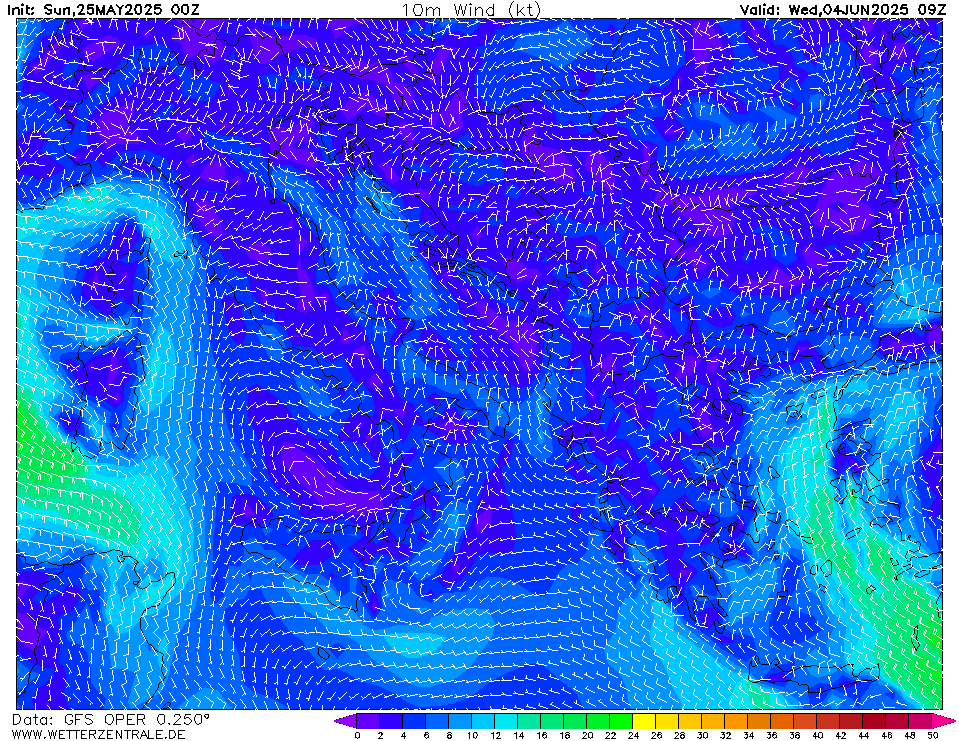
Task: Select the green 16–18 kt legend band
Action: click(552, 721)
